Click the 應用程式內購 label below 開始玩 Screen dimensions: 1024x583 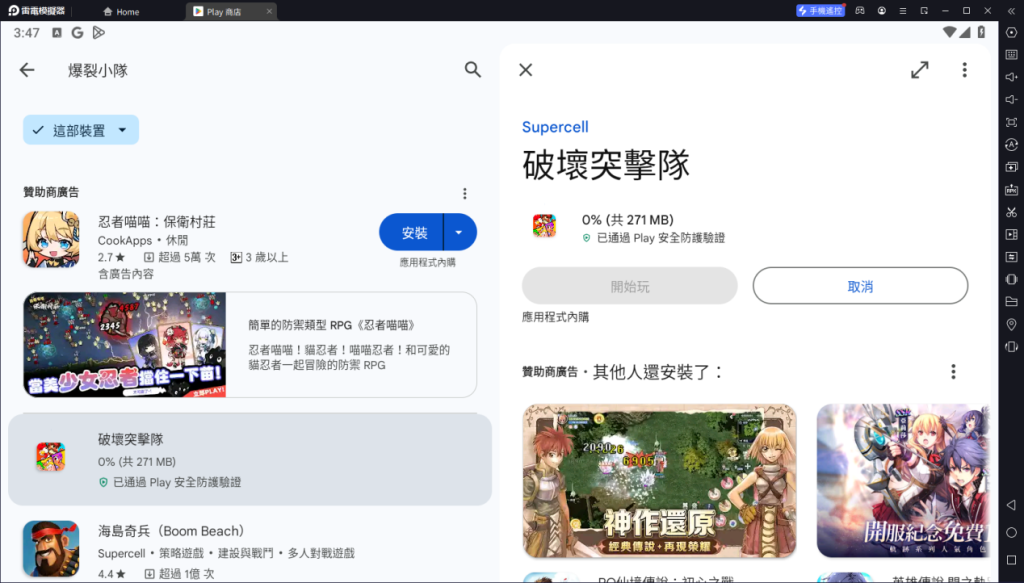pos(555,317)
